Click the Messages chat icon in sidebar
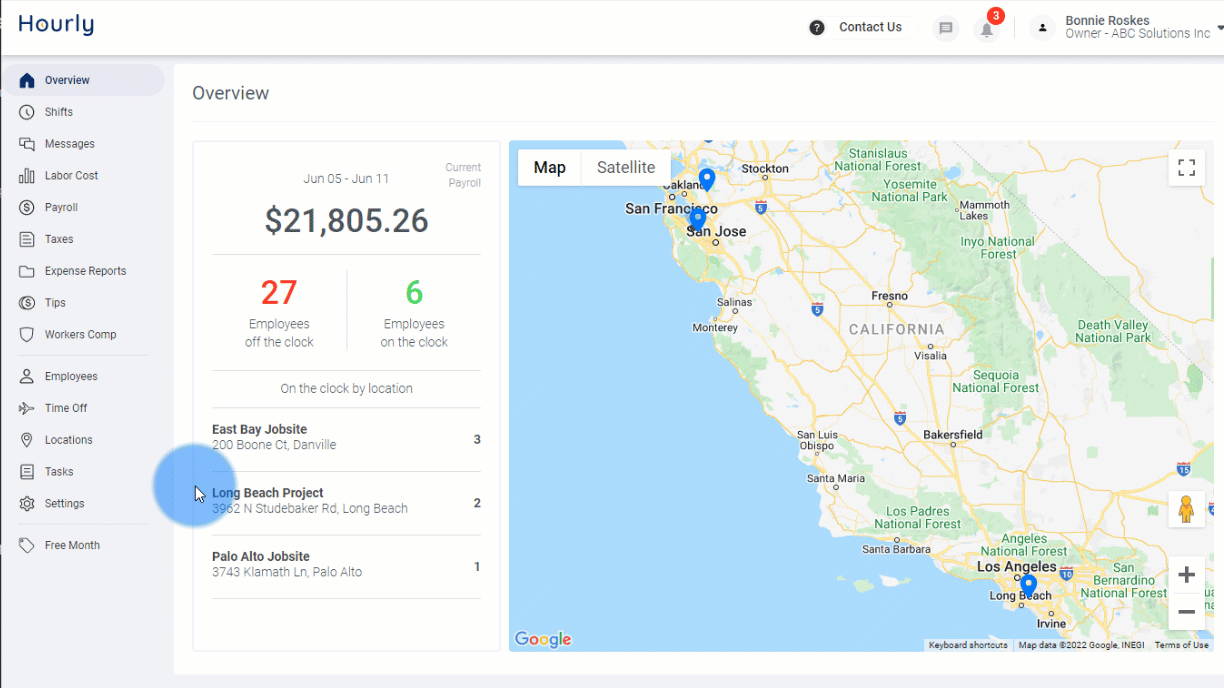The image size is (1224, 688). tap(27, 144)
